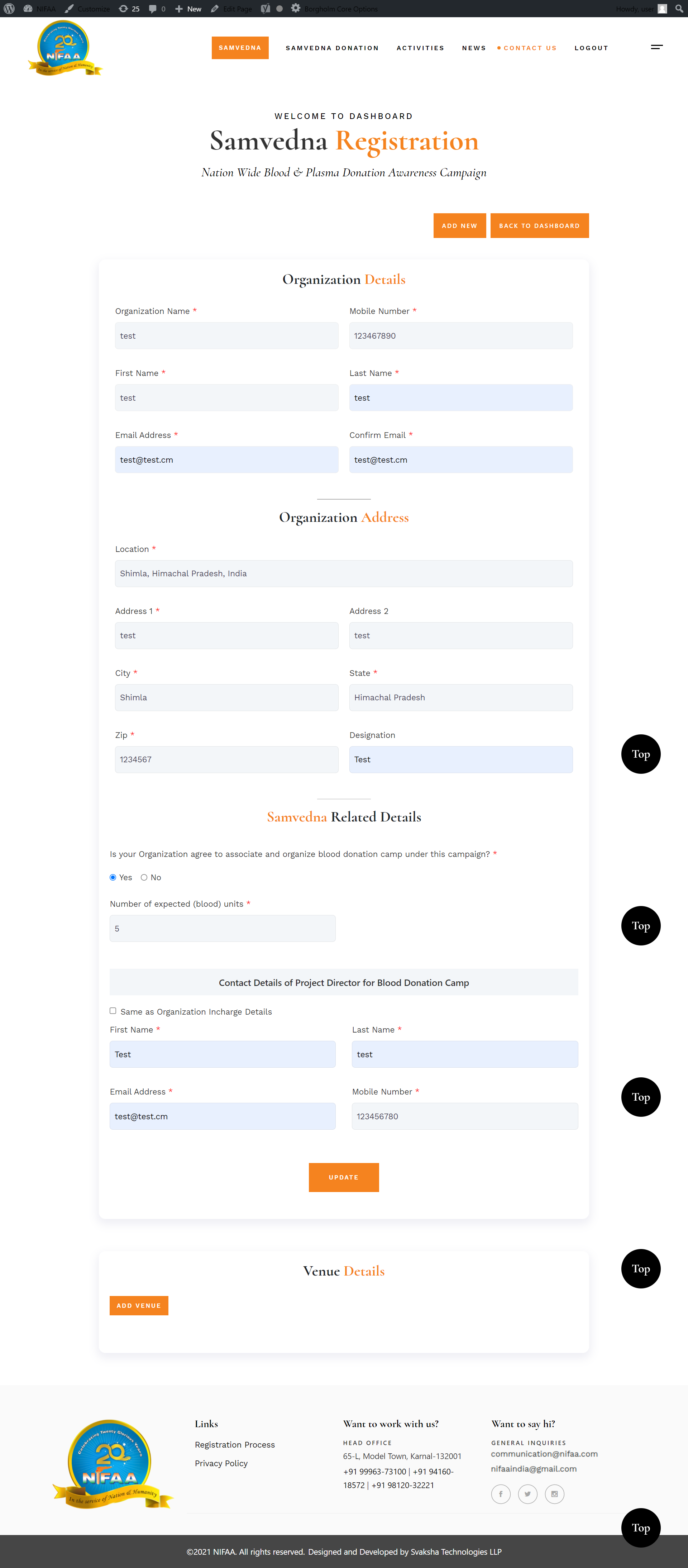Expand the NIFAA site menu in admin bar
Image resolution: width=688 pixels, height=1568 pixels.
(39, 9)
